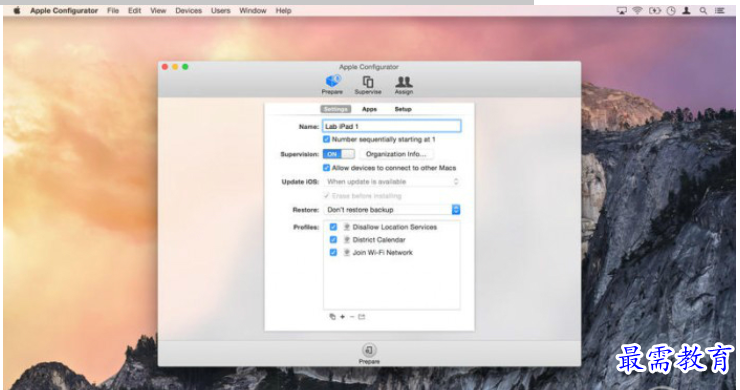Open the Apple Configurator menu
This screenshot has width=740, height=390.
point(64,10)
